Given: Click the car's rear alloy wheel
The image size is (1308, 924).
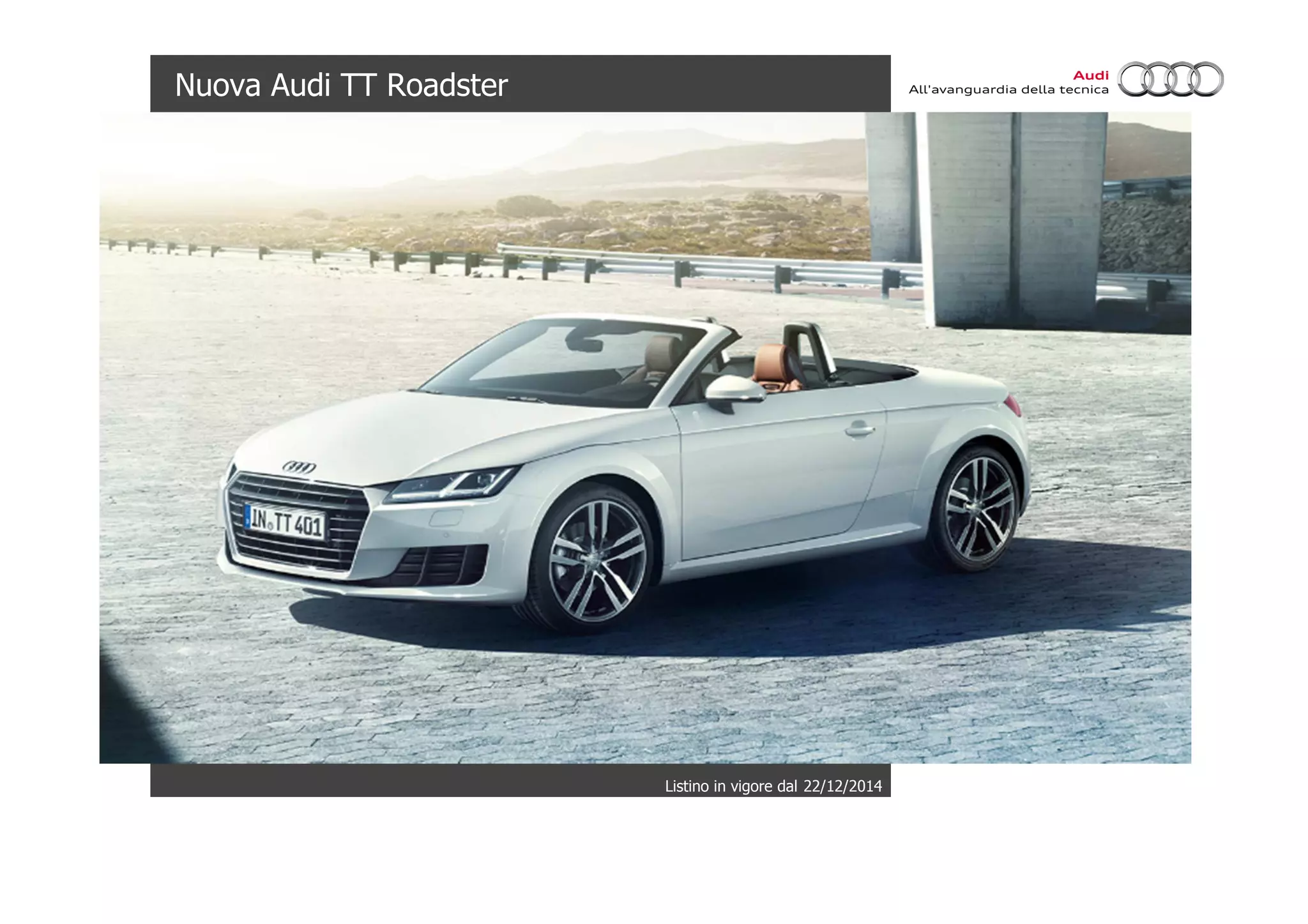Looking at the screenshot, I should coord(978,508).
